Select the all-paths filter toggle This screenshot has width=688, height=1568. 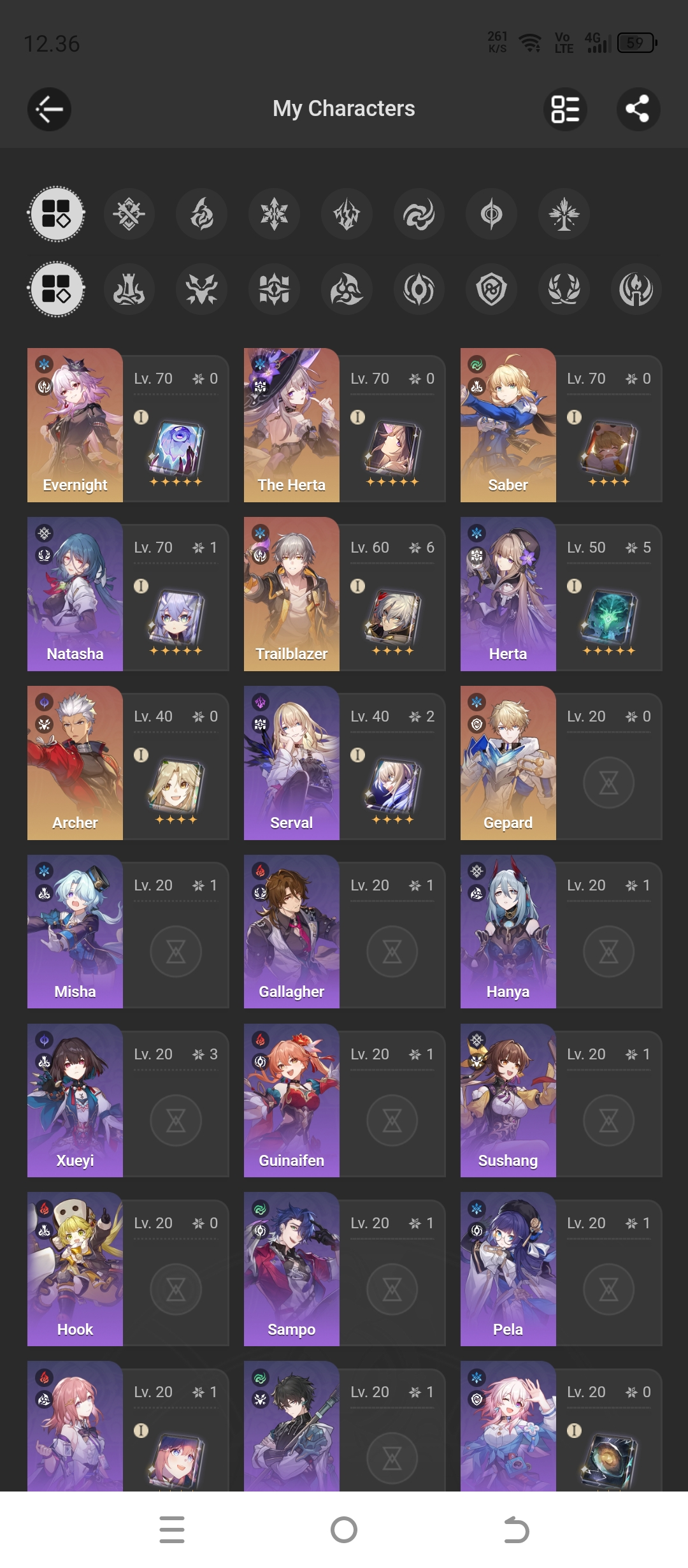57,289
